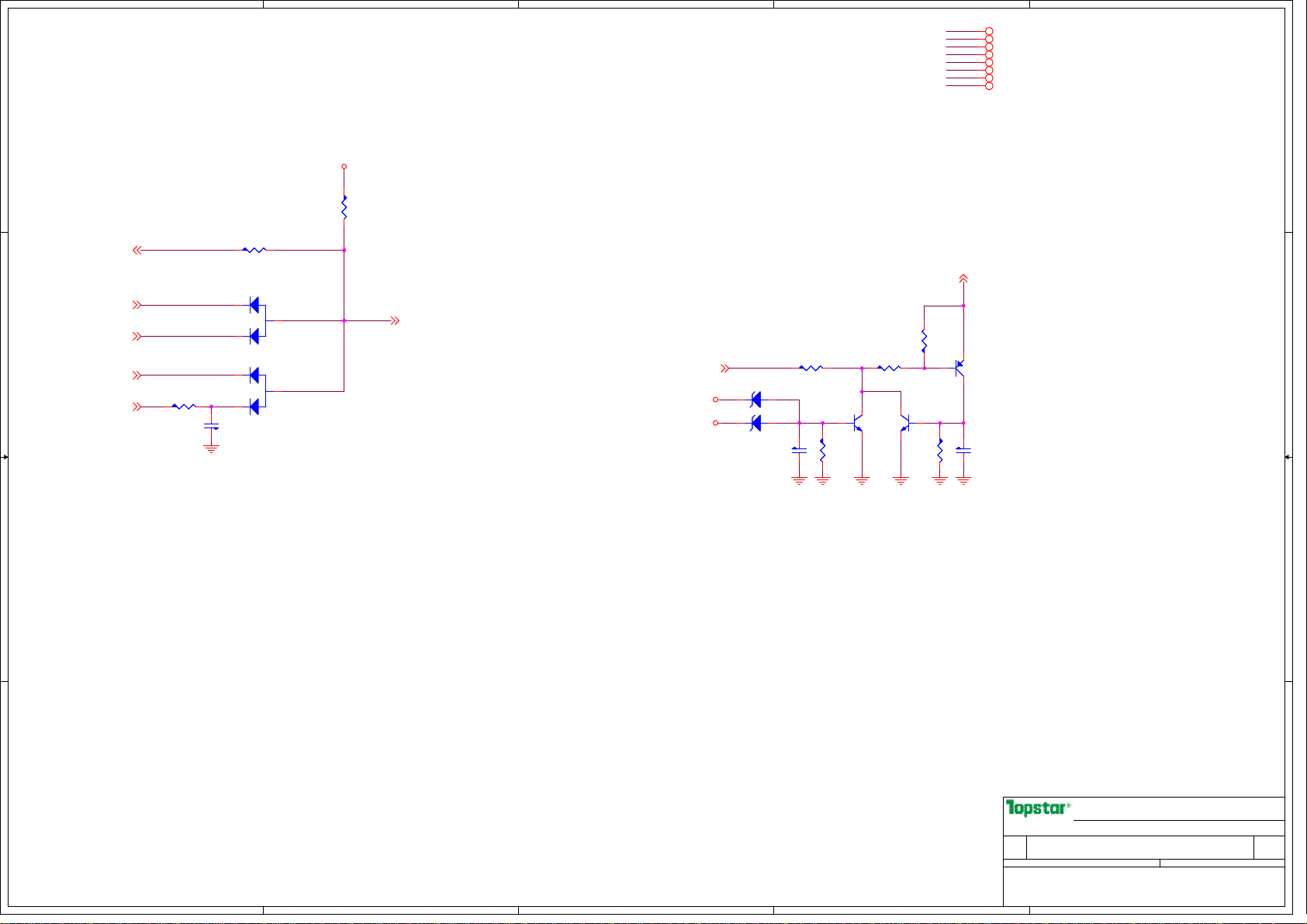The height and width of the screenshot is (924, 1307).
Task: Select the resistor to ground at left NPN base
Action: pos(822,451)
